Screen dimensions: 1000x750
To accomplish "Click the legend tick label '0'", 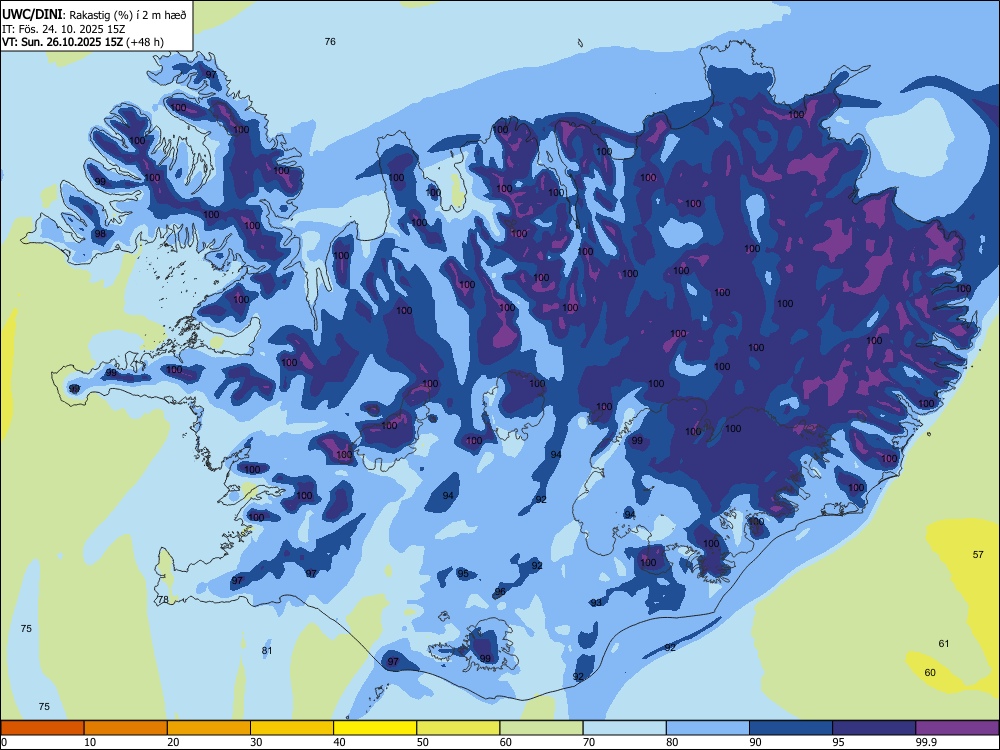I will click(4, 742).
